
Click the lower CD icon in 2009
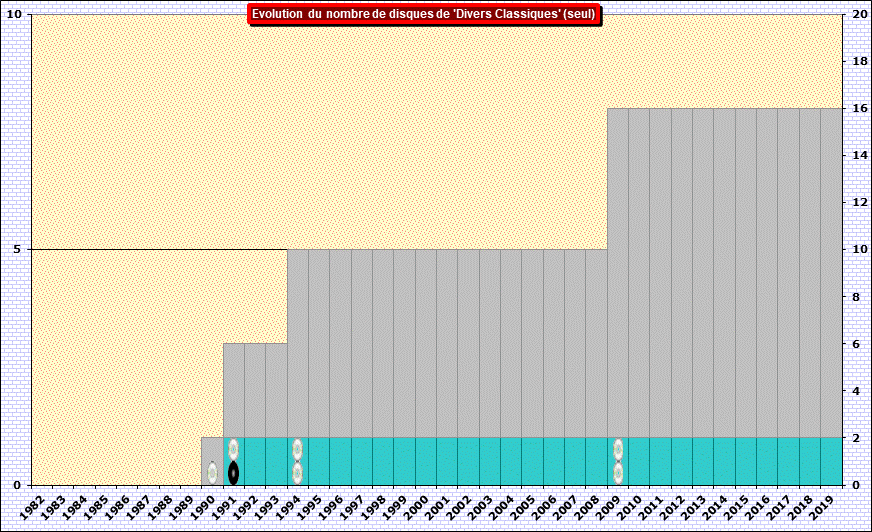(618, 472)
